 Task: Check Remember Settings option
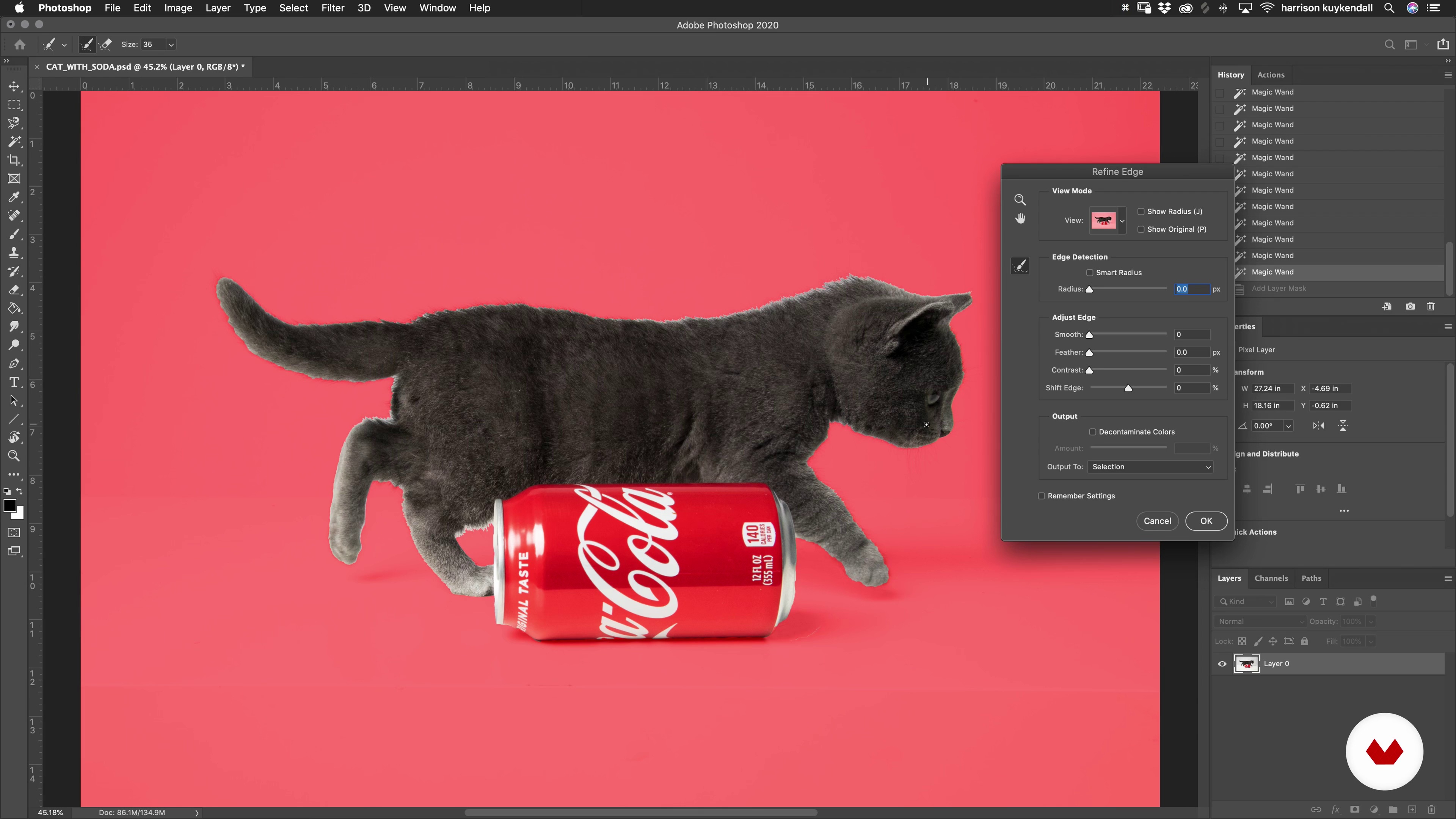(1041, 496)
